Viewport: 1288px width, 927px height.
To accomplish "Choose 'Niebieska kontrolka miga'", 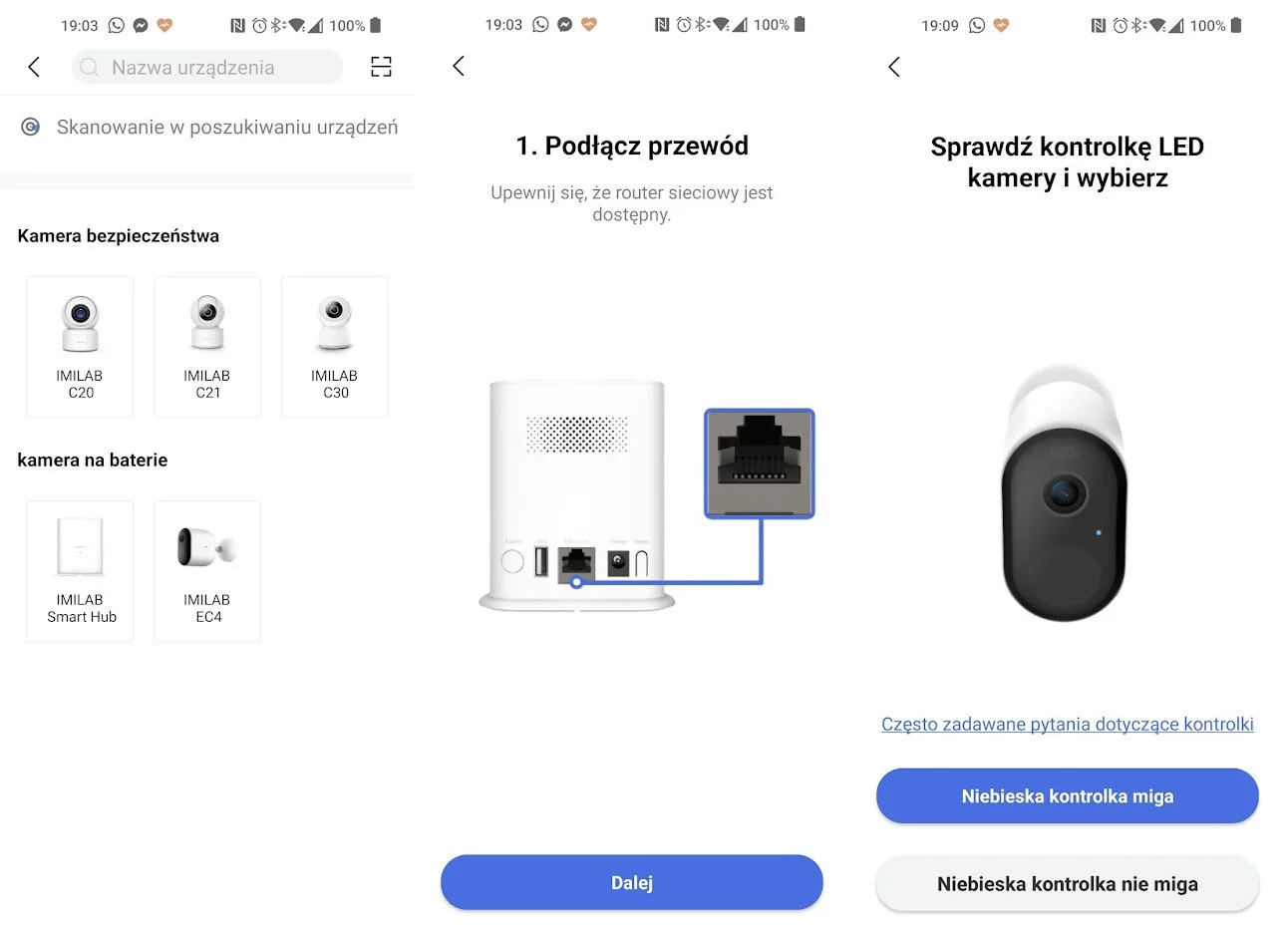I will 1067,795.
